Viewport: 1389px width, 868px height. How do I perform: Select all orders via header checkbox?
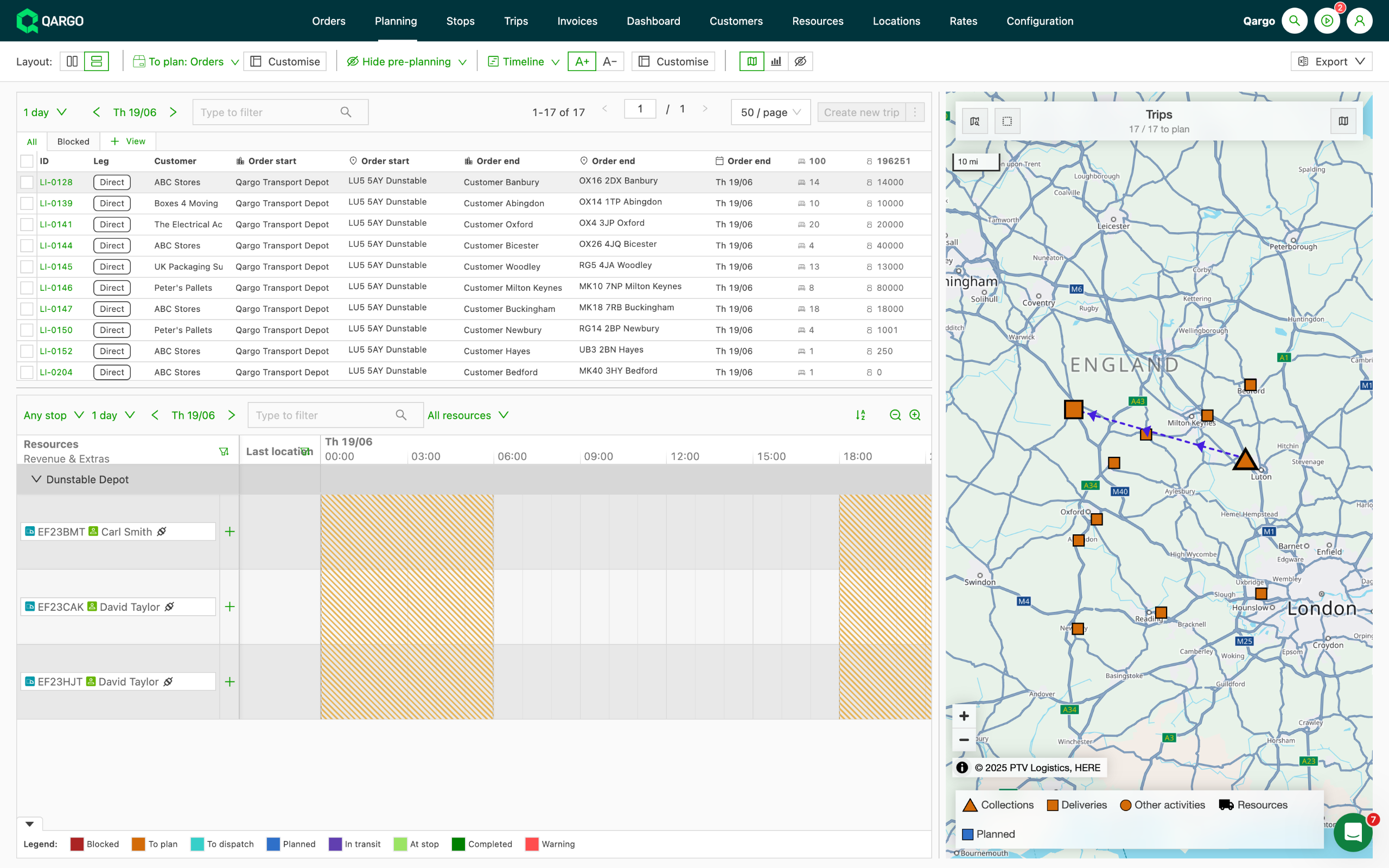click(27, 161)
